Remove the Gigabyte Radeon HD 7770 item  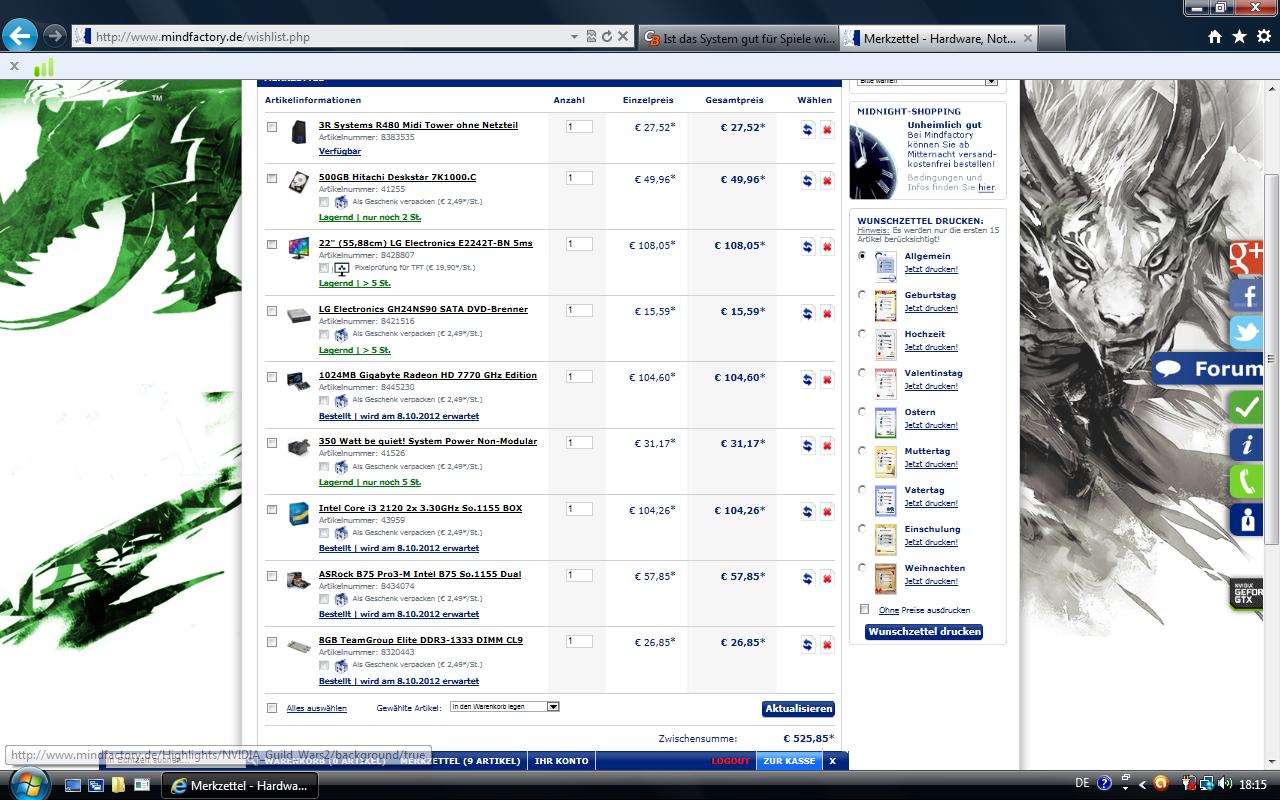click(827, 379)
